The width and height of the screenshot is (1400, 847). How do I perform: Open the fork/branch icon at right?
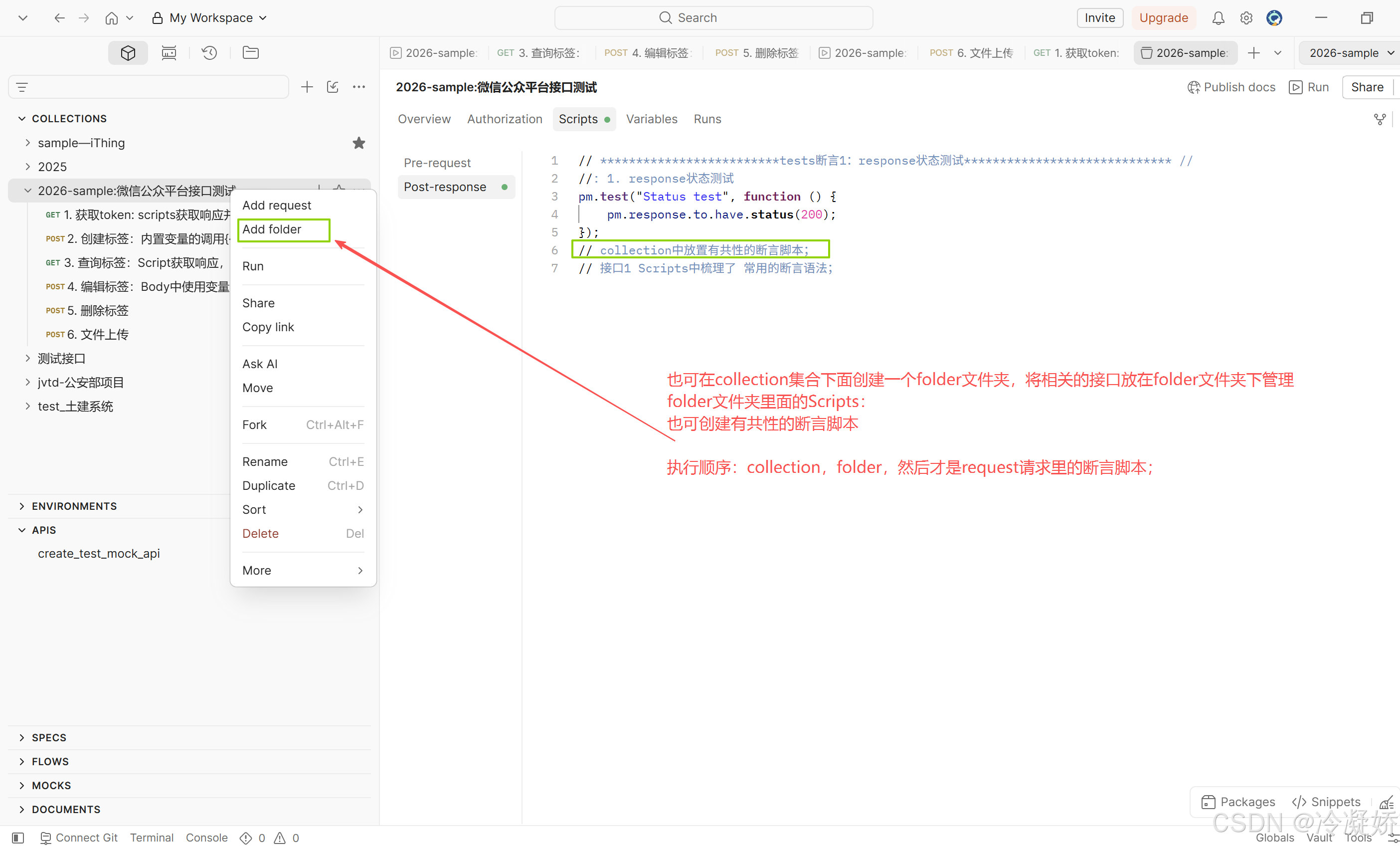click(x=1379, y=119)
